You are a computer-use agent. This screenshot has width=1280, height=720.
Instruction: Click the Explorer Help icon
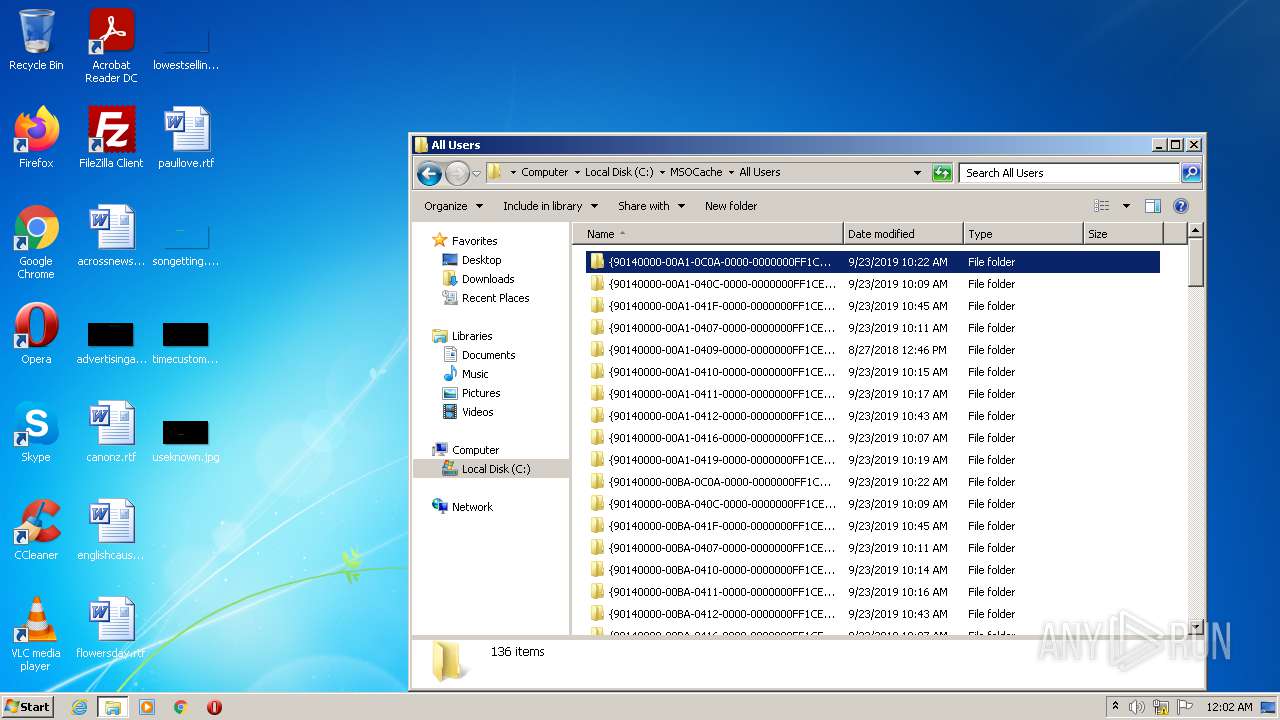click(x=1180, y=206)
